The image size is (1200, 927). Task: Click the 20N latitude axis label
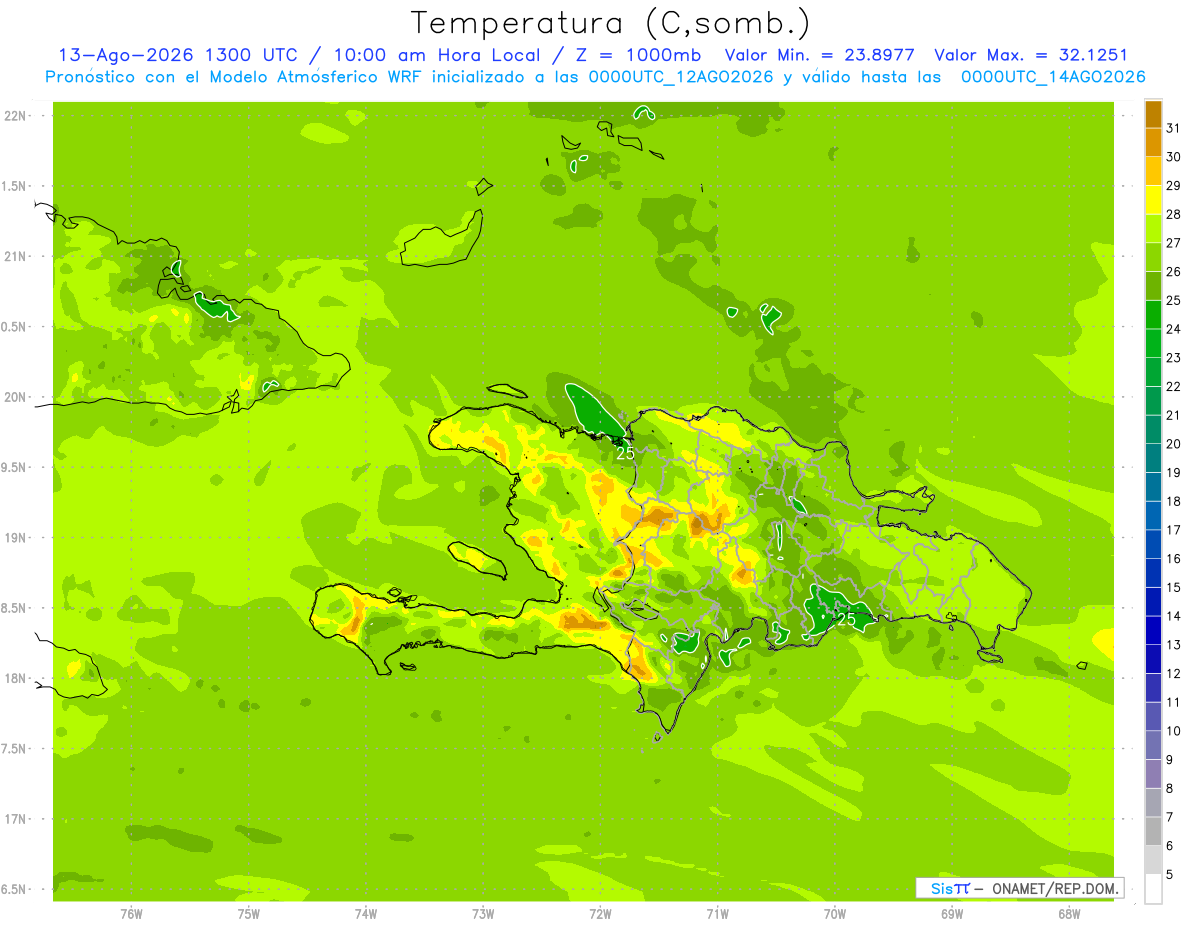point(16,397)
